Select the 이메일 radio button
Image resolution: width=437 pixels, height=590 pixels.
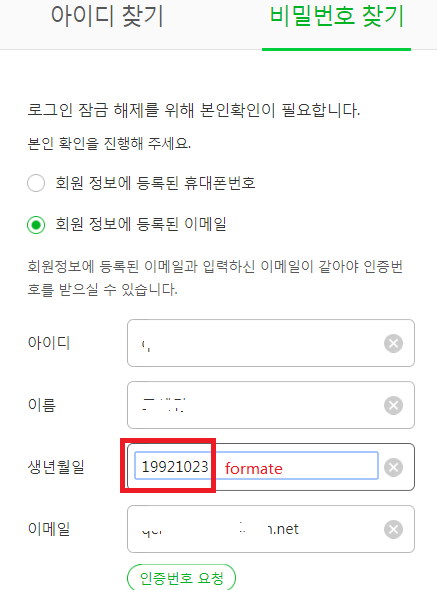[x=36, y=225]
